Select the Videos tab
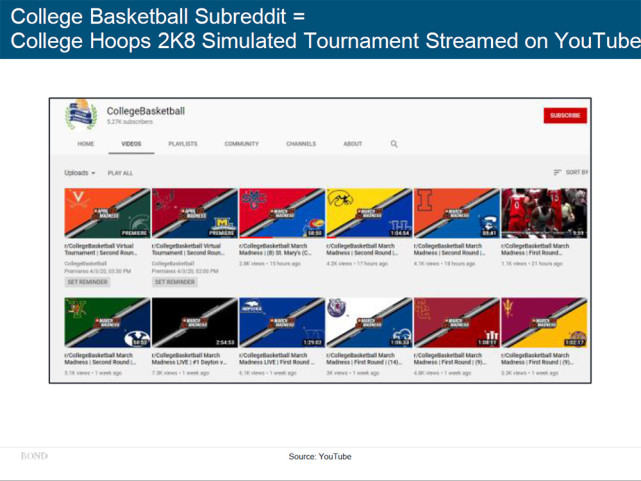The height and width of the screenshot is (481, 641). (131, 144)
